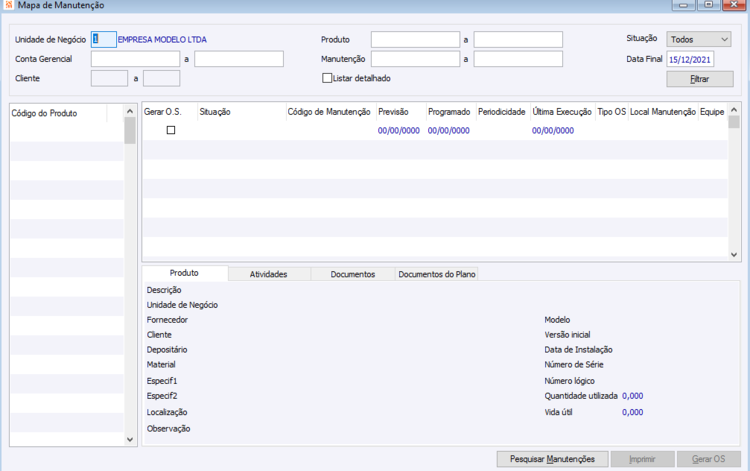Click the Equipe column header
The width and height of the screenshot is (750, 471).
[x=713, y=112]
